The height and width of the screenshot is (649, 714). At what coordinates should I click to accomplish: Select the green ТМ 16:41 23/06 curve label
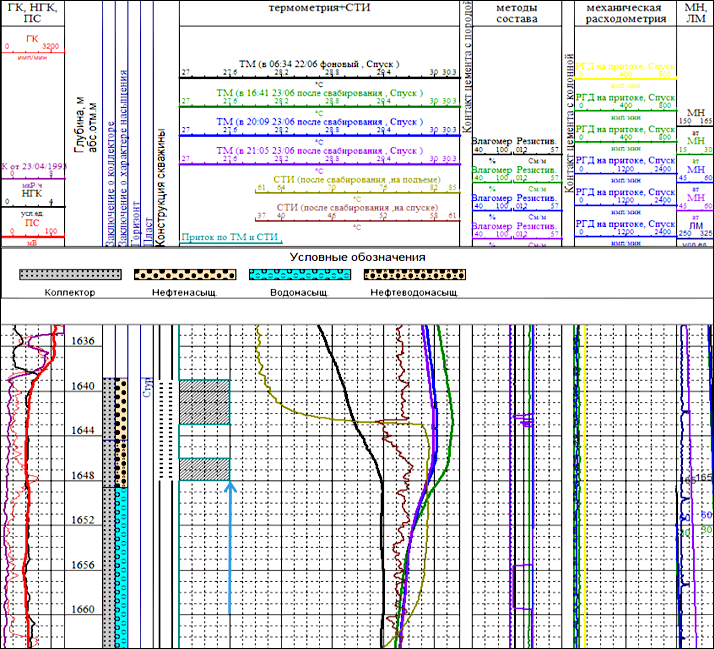tap(318, 92)
